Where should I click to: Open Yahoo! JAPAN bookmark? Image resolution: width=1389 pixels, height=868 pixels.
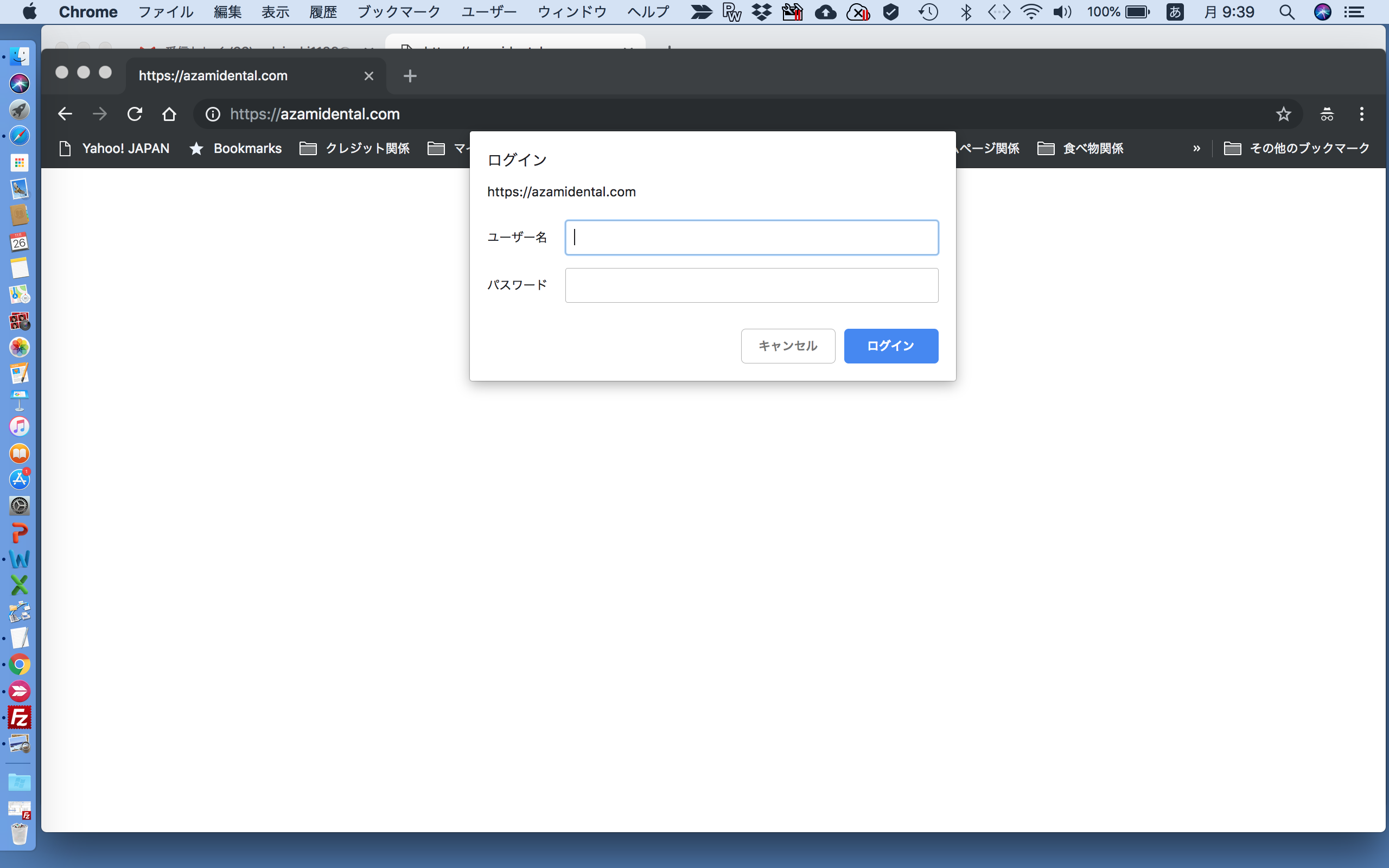coord(114,149)
